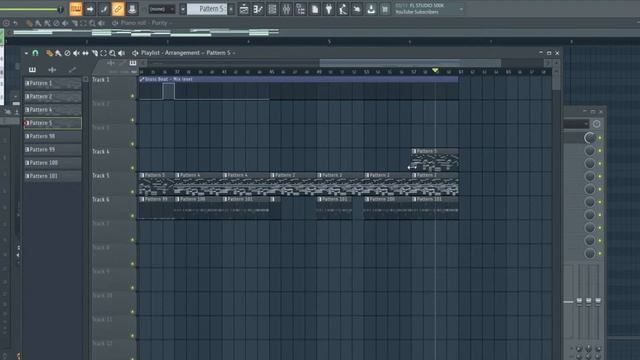Select the Pattern 99 clip on Track 6

156,208
